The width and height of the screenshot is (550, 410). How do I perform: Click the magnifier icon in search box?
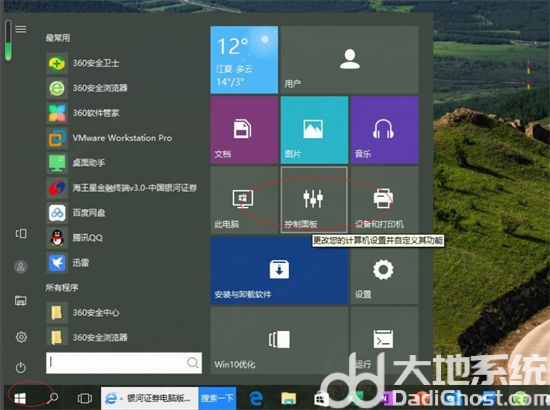[x=193, y=363]
